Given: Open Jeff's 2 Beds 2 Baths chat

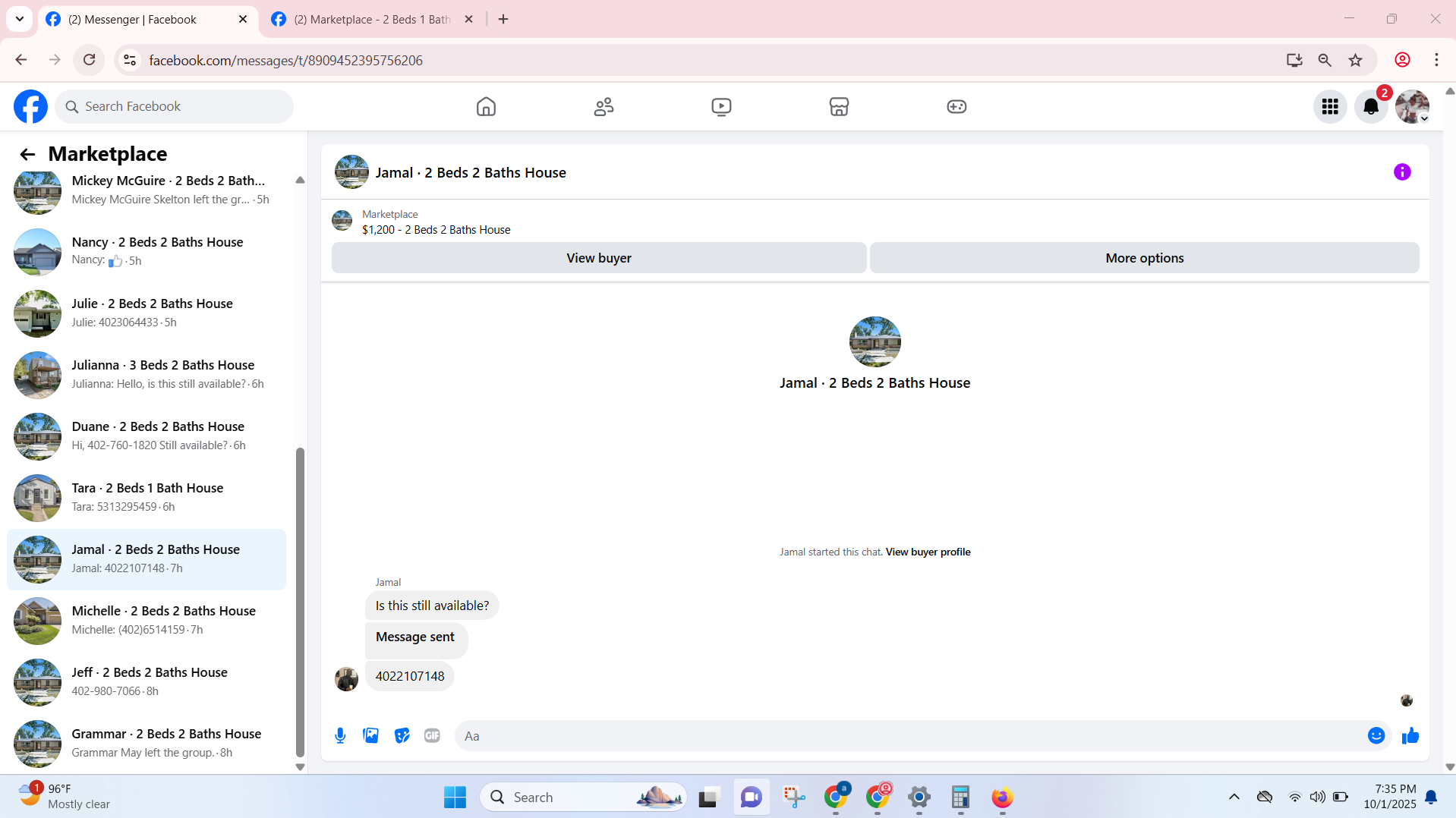Looking at the screenshot, I should 147,682.
